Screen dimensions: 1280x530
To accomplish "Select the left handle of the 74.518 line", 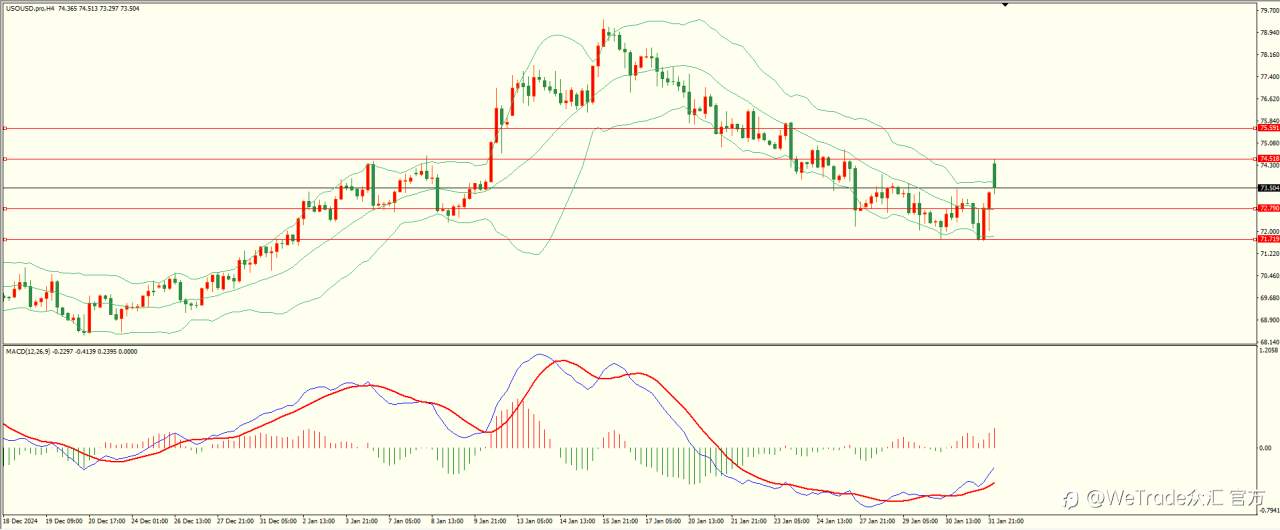I will 5,159.
